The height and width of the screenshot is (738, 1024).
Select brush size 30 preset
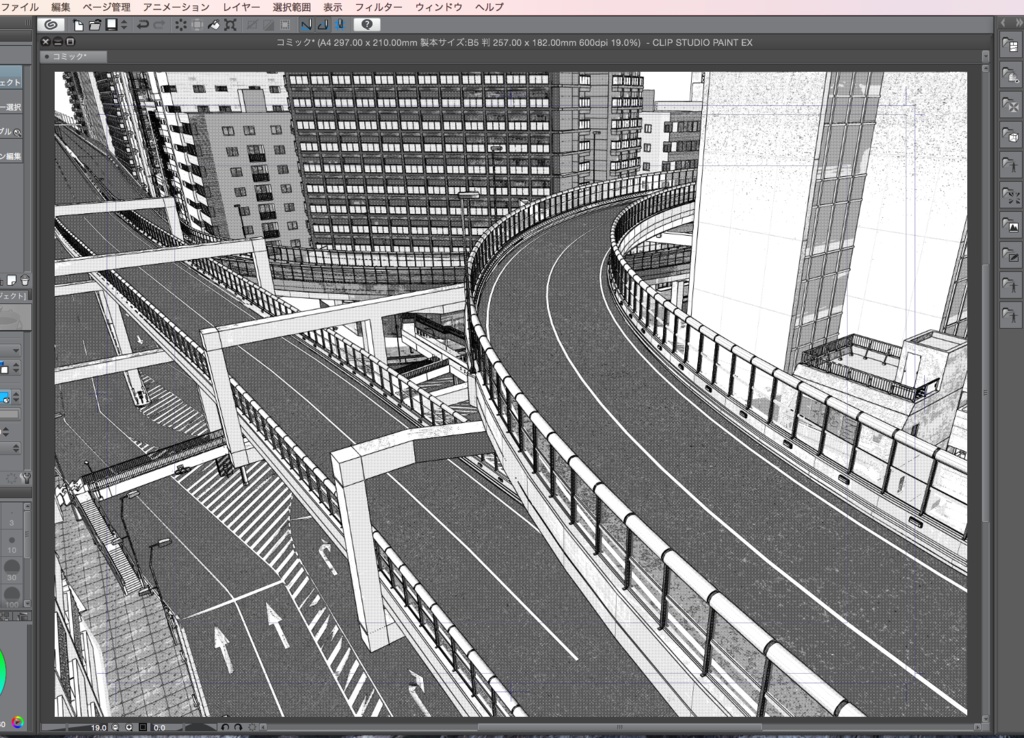(x=12, y=571)
